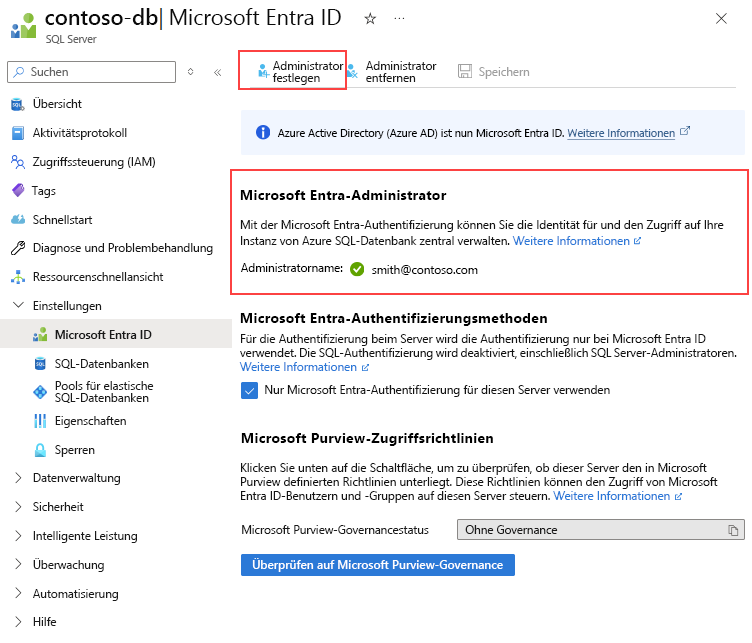Click the Eigenschaften bars icon
The width and height of the screenshot is (752, 643).
(x=40, y=421)
